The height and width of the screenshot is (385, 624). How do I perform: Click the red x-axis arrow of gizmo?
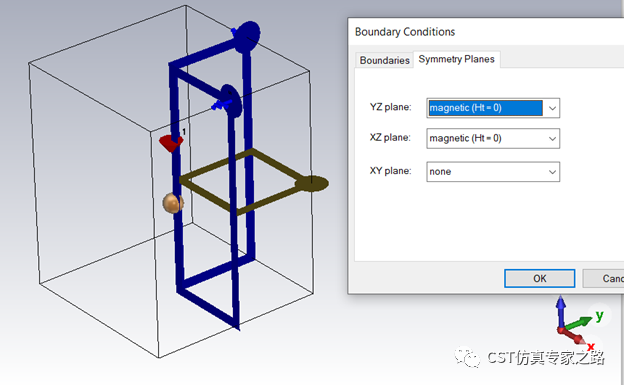click(573, 336)
